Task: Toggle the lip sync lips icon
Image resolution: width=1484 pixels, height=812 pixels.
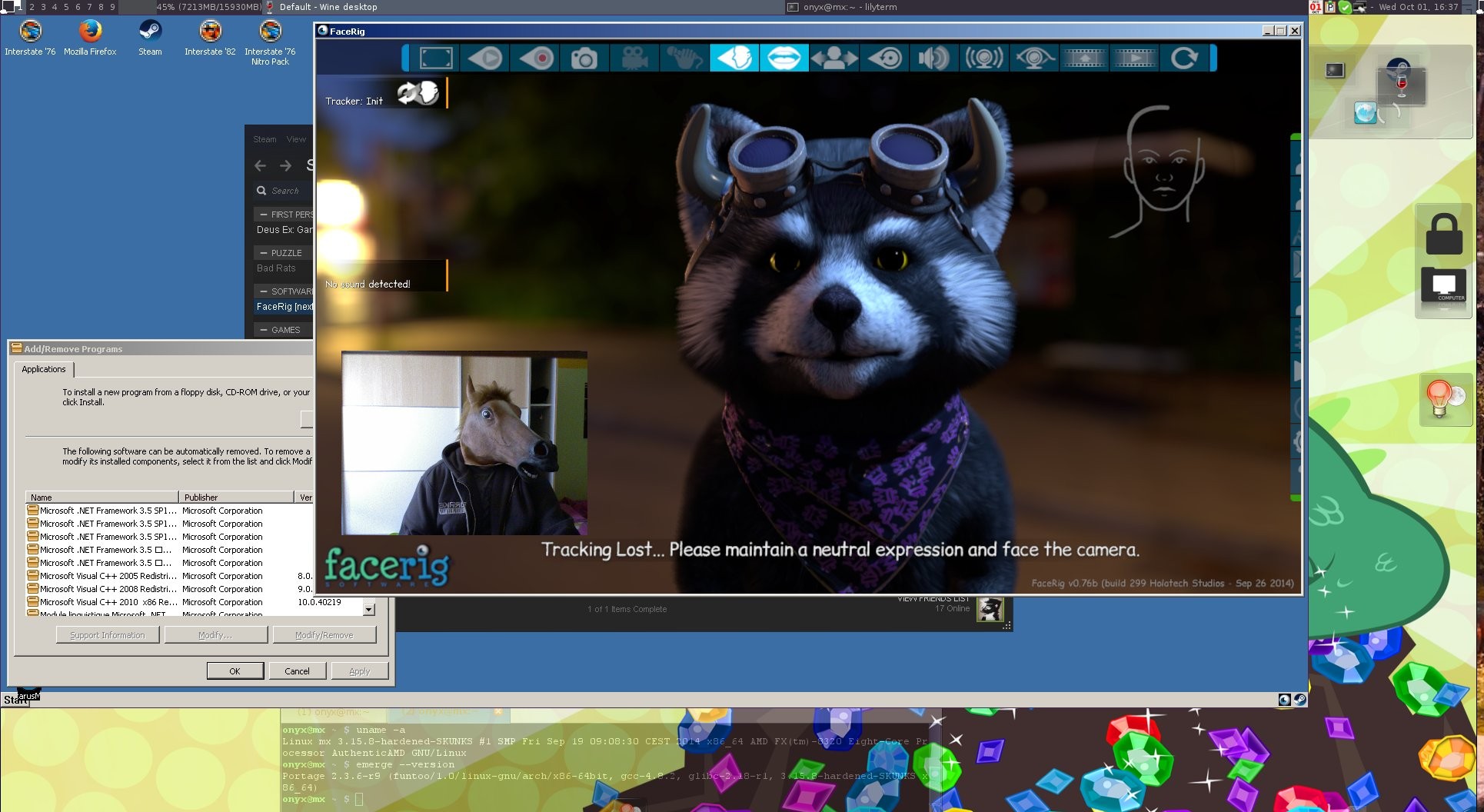Action: pos(784,58)
